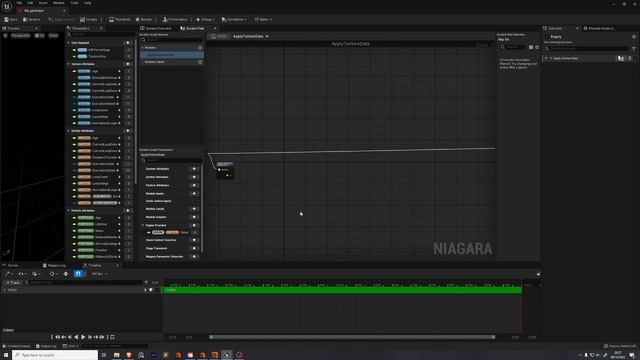
Task: Open the Baker dropdown in toolbar
Action: click(x=263, y=20)
